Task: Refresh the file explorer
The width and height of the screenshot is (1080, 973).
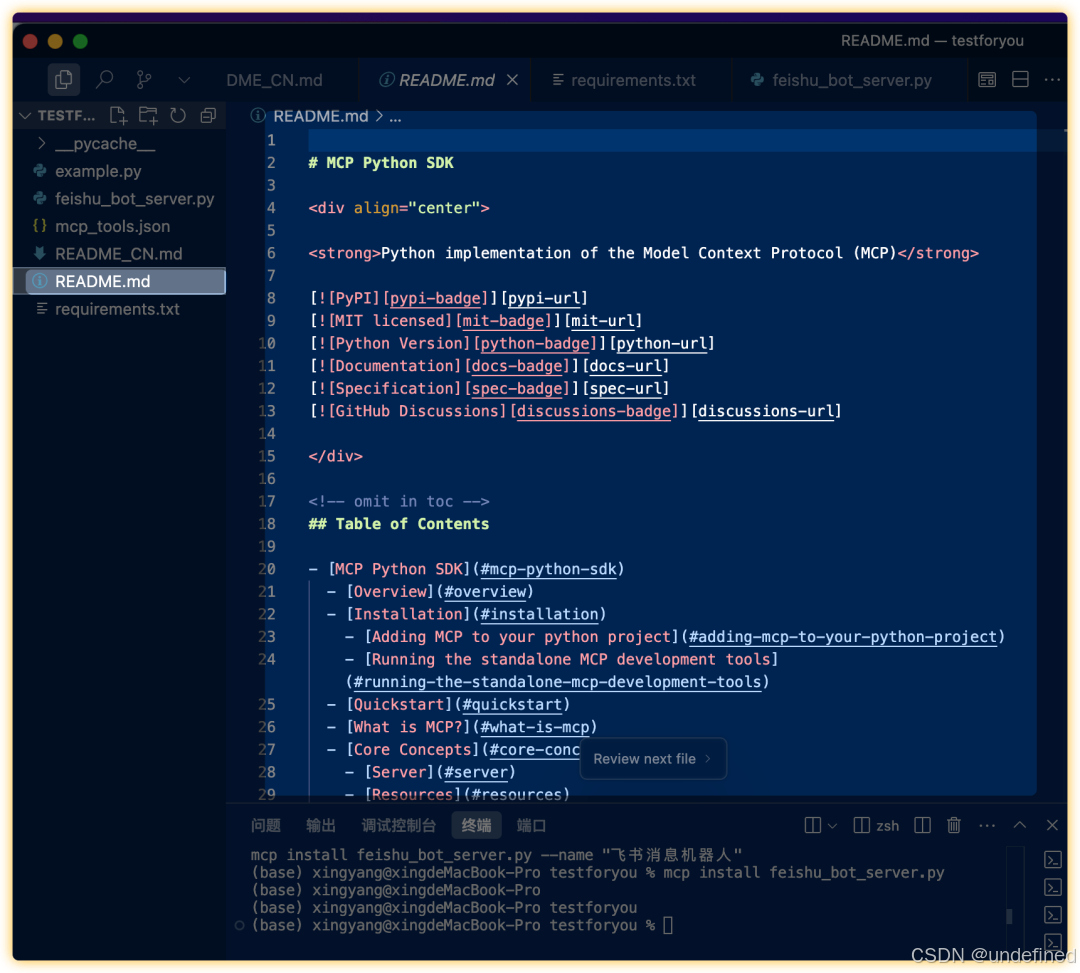Action: point(178,115)
